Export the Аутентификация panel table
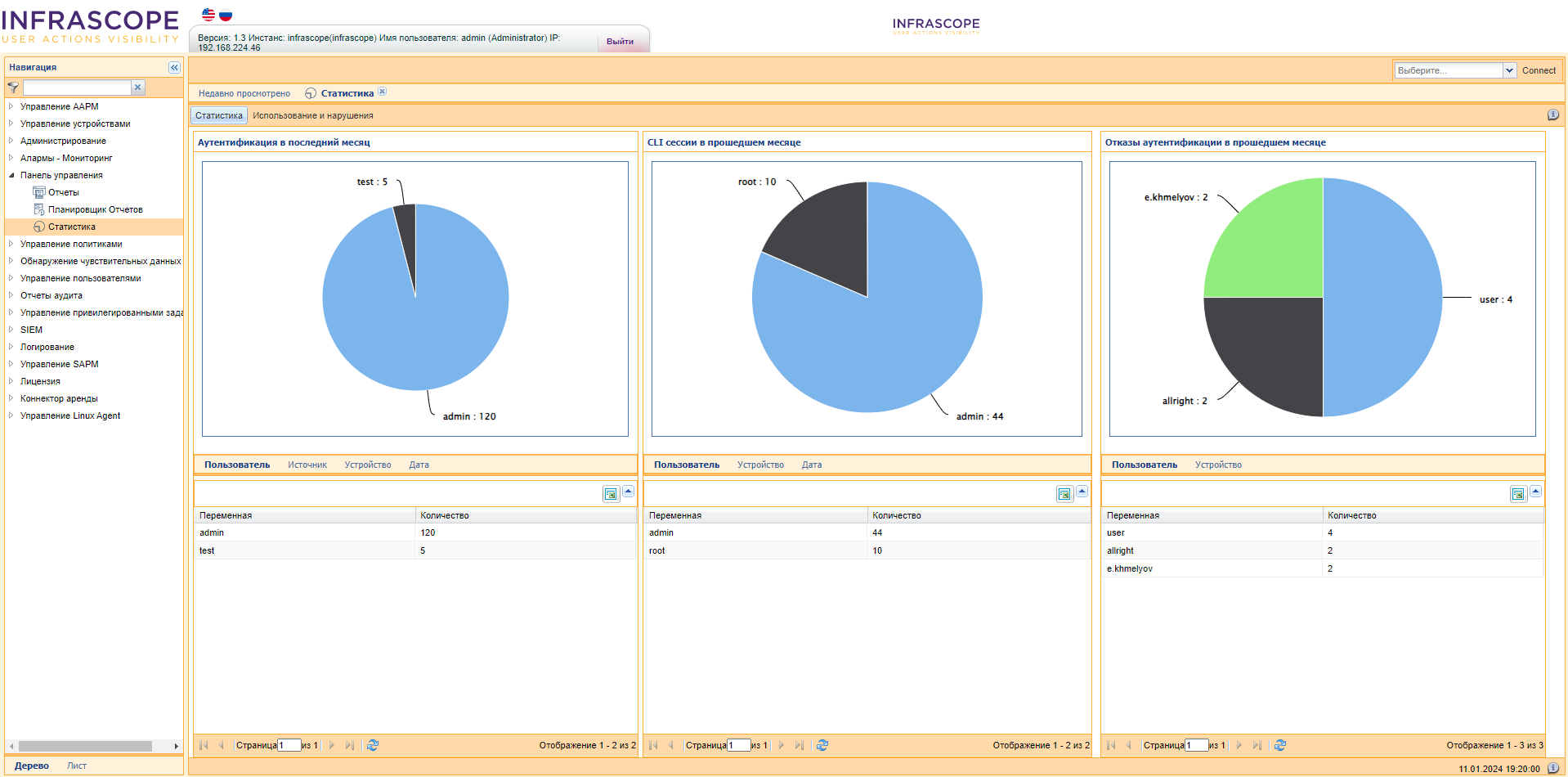 click(x=611, y=494)
